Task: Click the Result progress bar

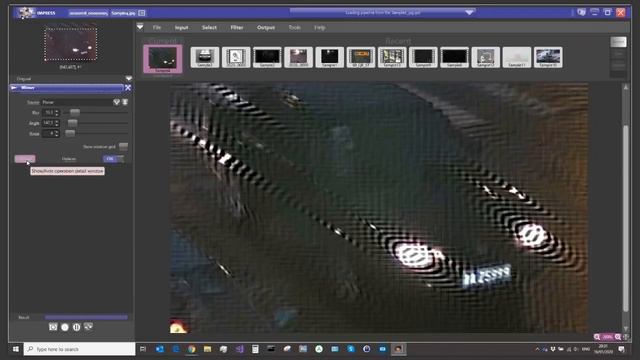Action: coord(86,317)
